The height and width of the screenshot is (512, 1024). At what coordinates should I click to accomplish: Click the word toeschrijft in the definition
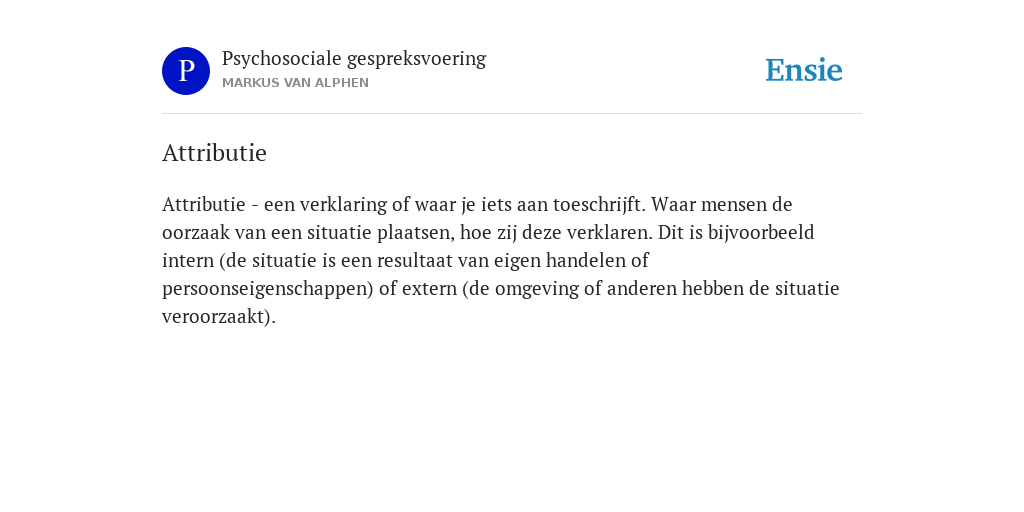(599, 204)
